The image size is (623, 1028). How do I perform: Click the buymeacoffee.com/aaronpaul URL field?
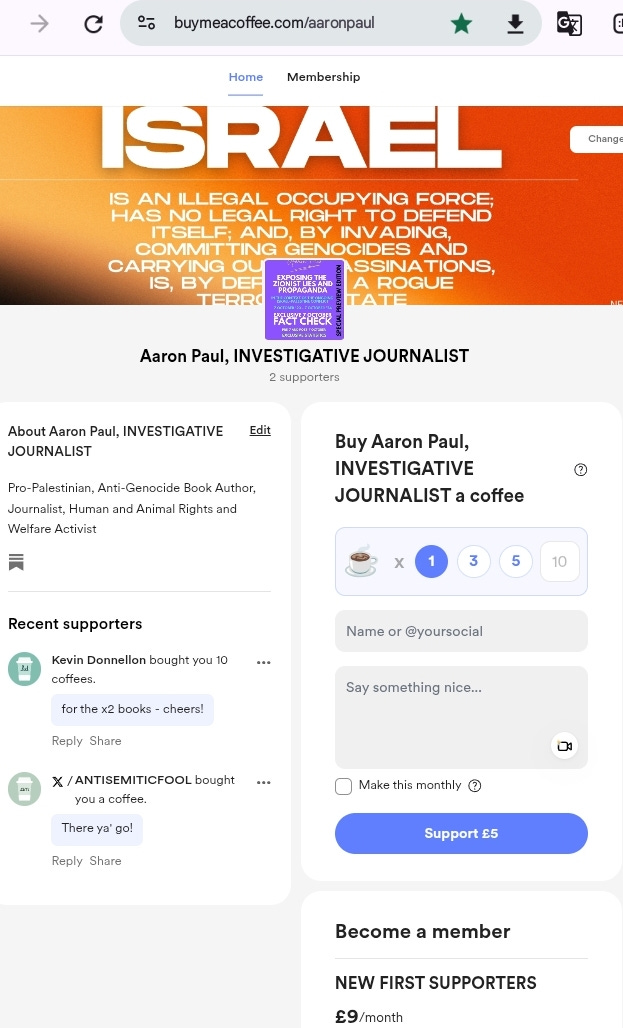[274, 23]
